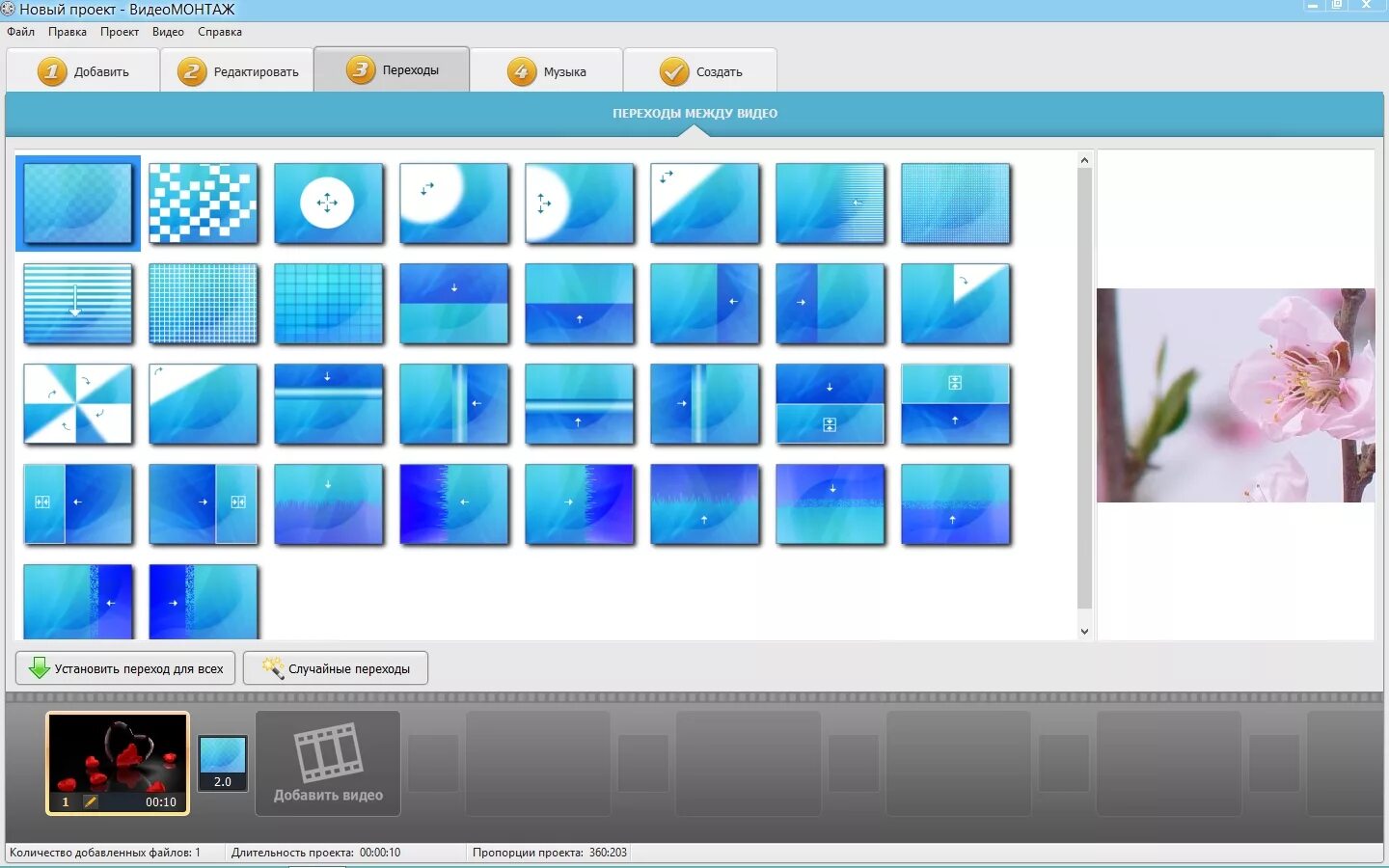The height and width of the screenshot is (868, 1389).
Task: Choose the expanding center circle transition
Action: point(329,203)
